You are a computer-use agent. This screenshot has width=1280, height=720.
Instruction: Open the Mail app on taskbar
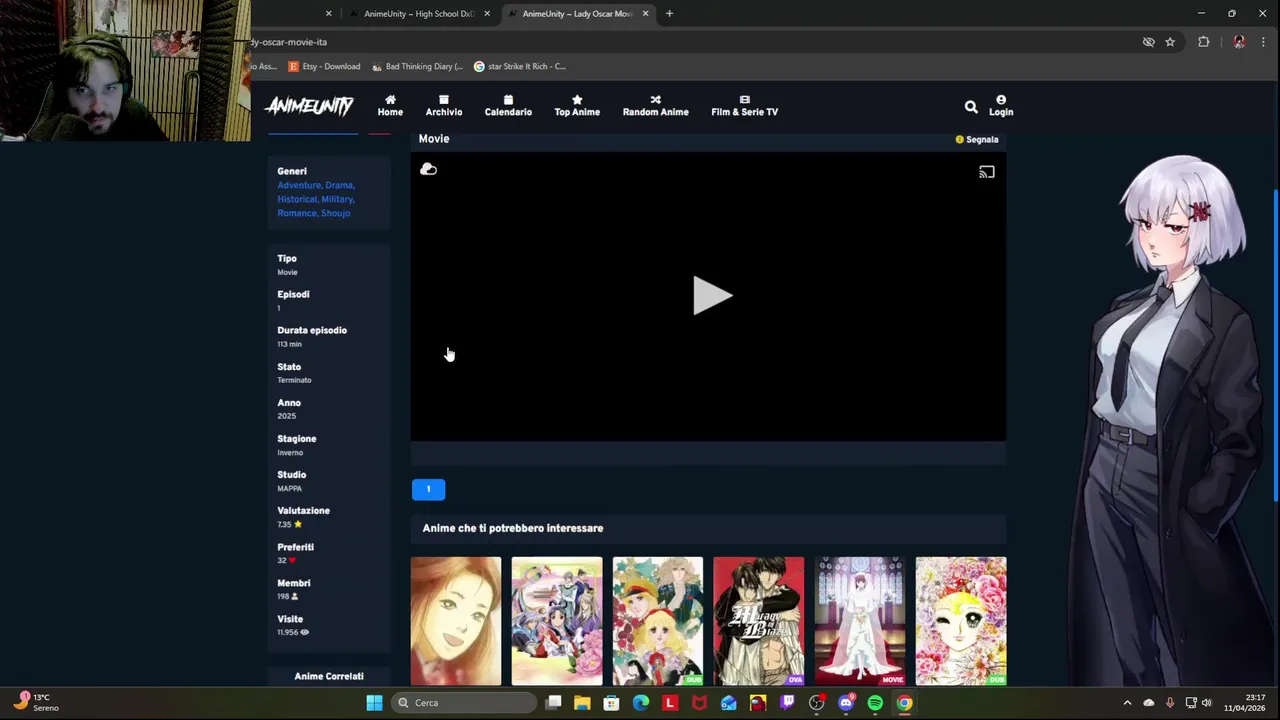(x=728, y=703)
